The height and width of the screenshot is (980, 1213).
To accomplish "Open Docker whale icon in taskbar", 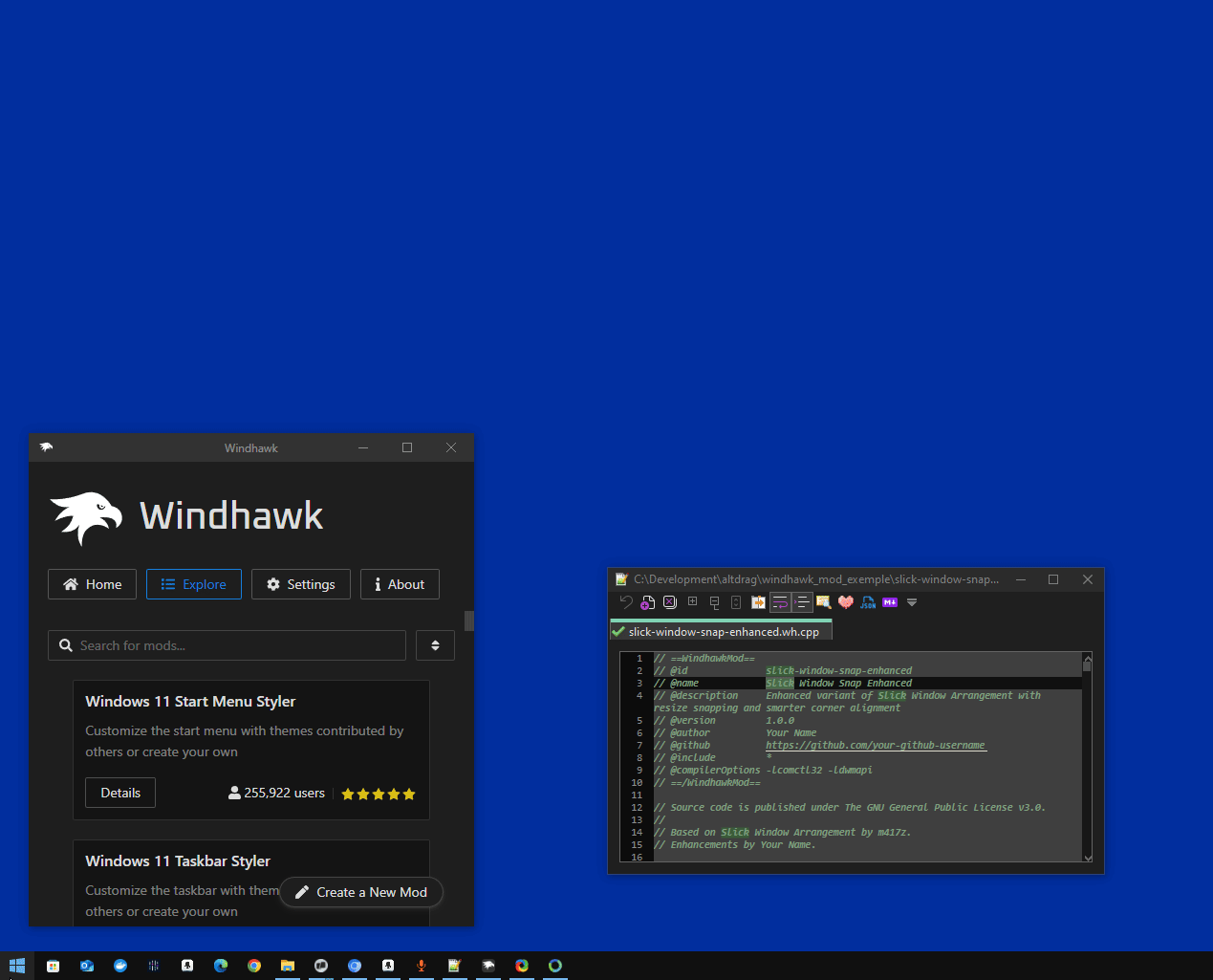I will coord(120,966).
